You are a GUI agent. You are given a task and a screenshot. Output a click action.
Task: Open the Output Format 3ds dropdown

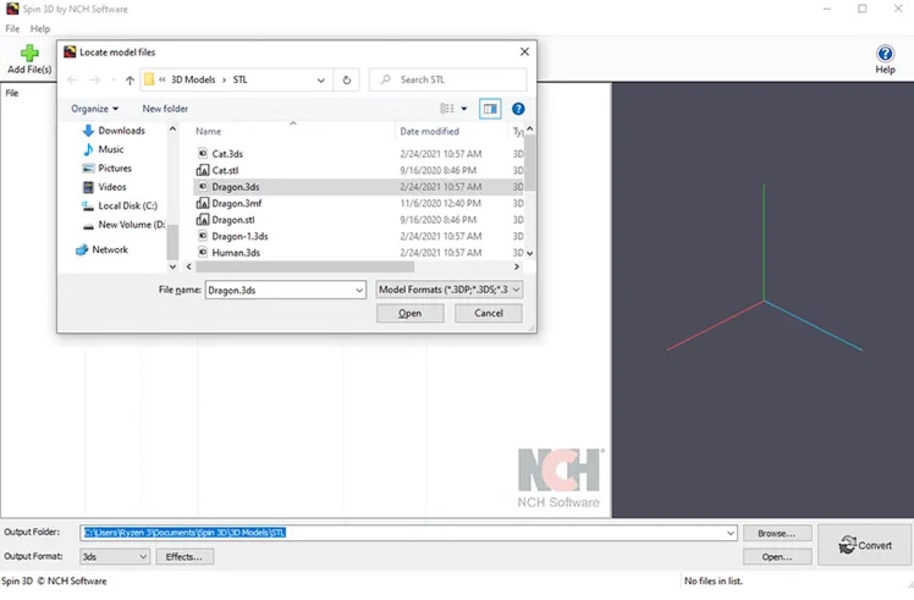tap(115, 557)
